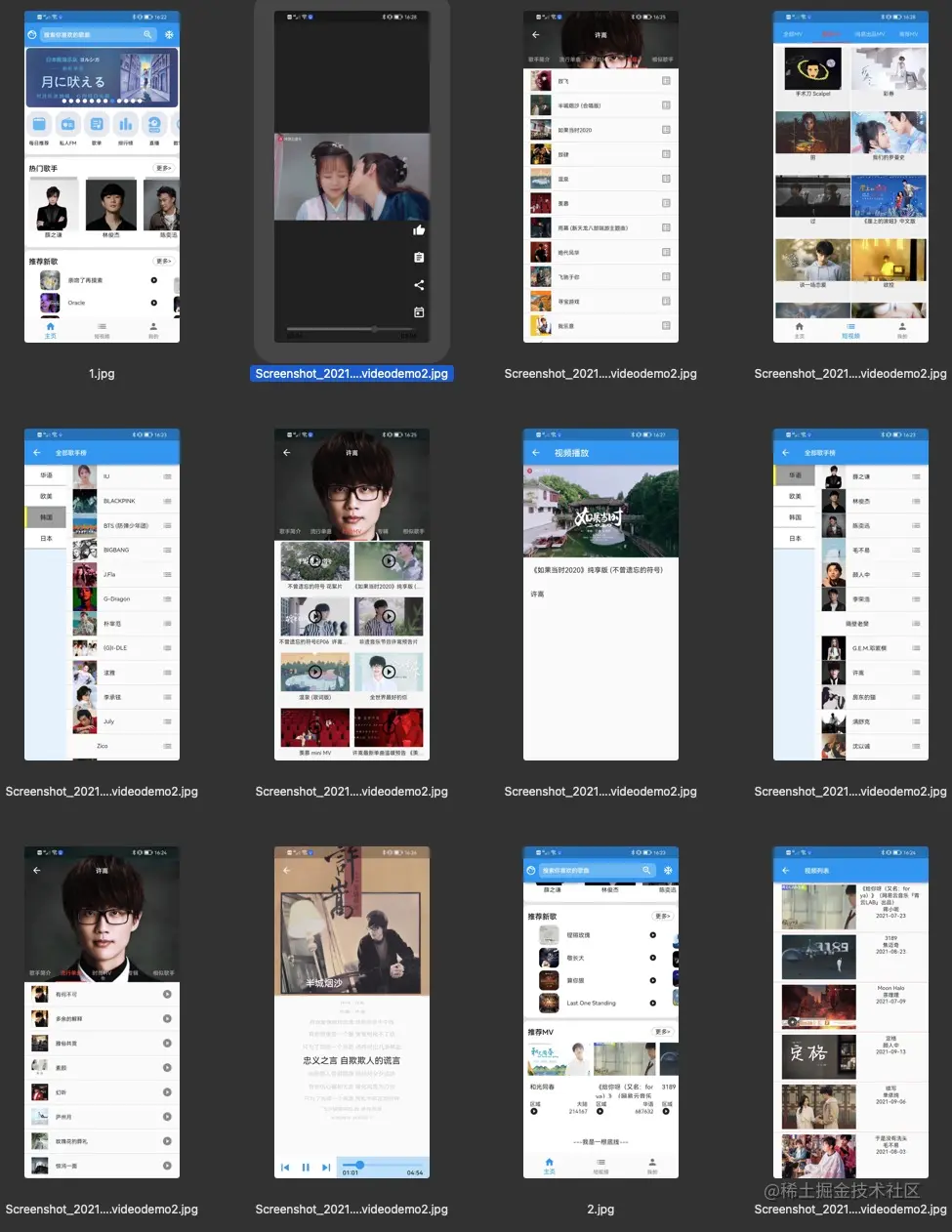Click the 月に吠える banner in the 1.jpg thumbnail
This screenshot has width=952, height=1232.
coord(102,78)
